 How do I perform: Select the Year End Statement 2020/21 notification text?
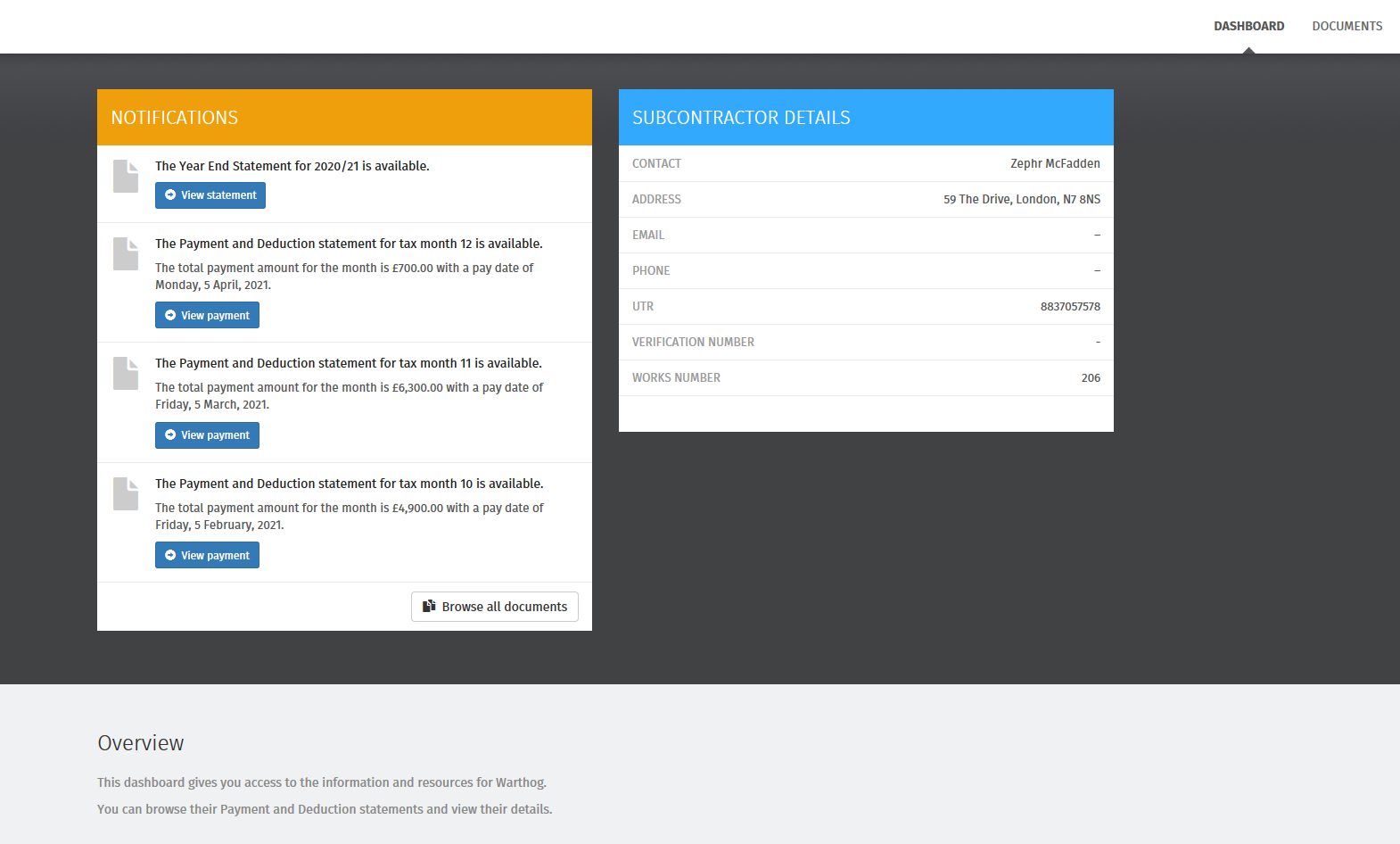[292, 166]
